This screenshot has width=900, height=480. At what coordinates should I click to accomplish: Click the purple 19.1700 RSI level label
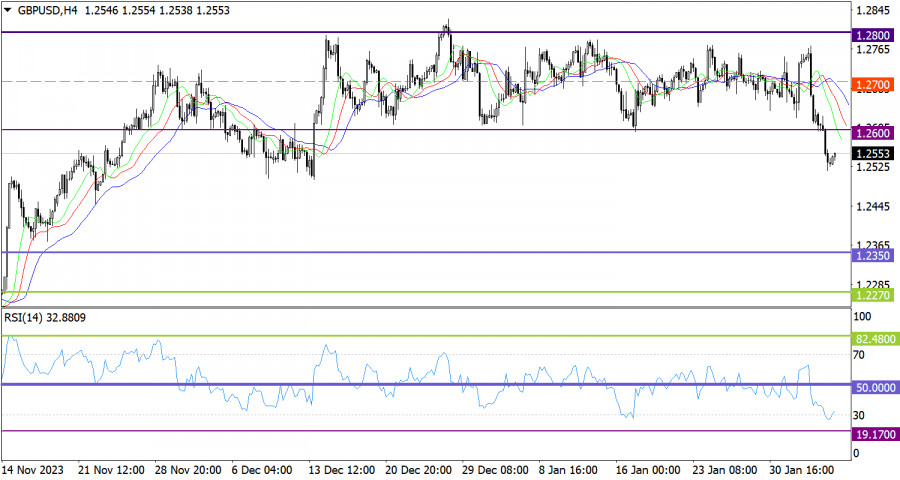coord(875,435)
